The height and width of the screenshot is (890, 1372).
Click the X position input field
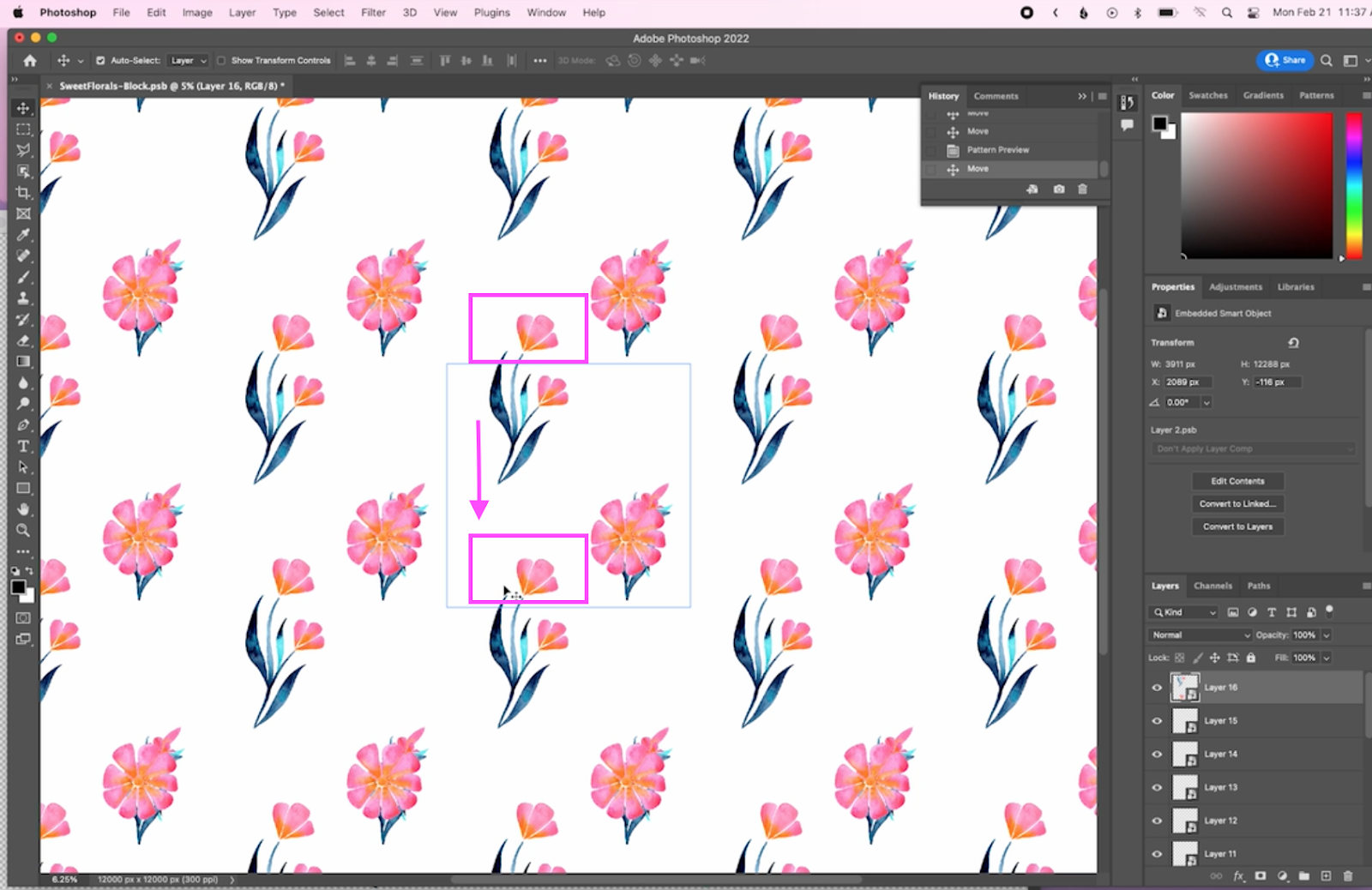tap(1187, 382)
